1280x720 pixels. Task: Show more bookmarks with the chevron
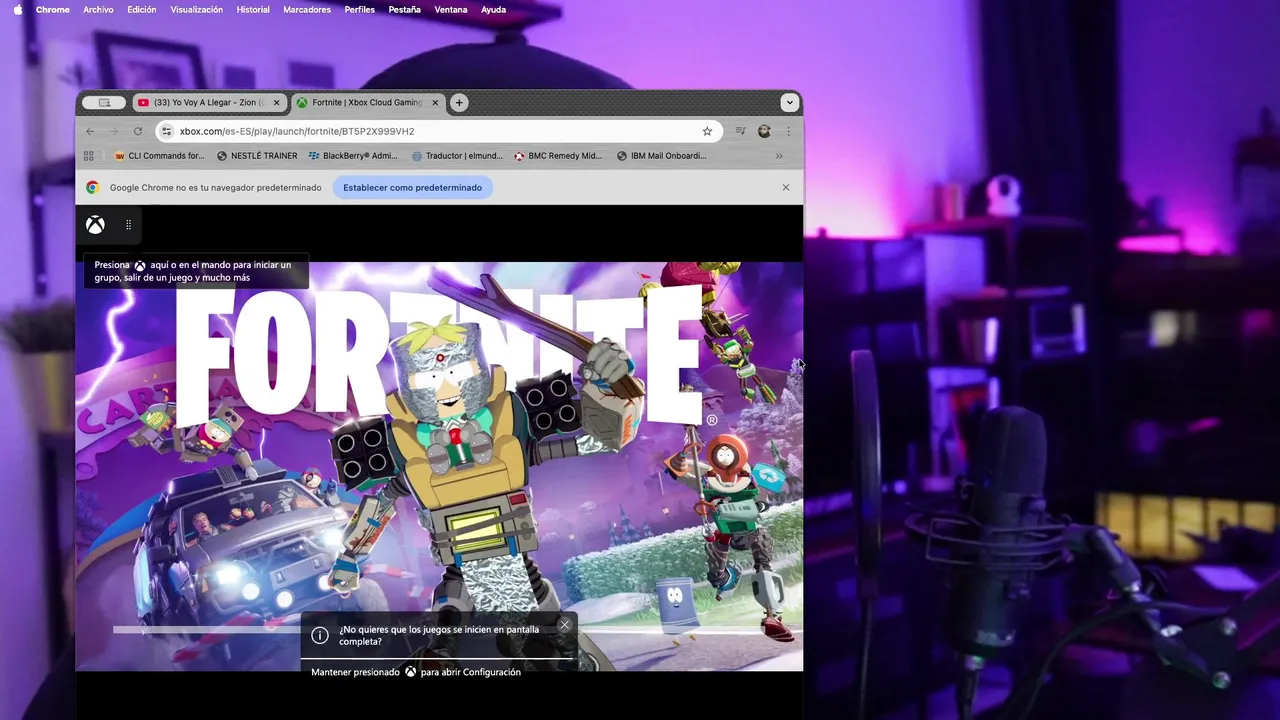coord(779,156)
